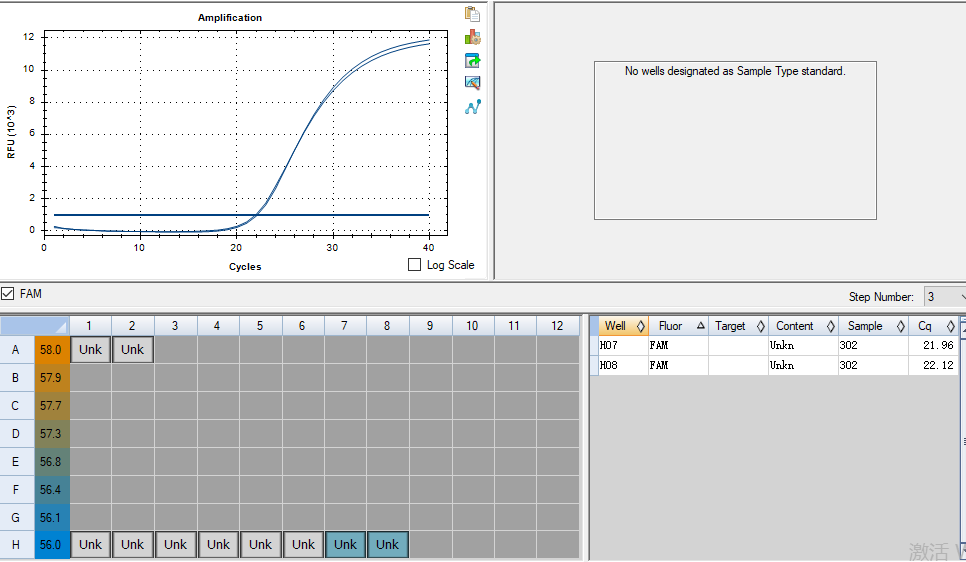Select plate column 8 header
The image size is (966, 562).
[388, 325]
